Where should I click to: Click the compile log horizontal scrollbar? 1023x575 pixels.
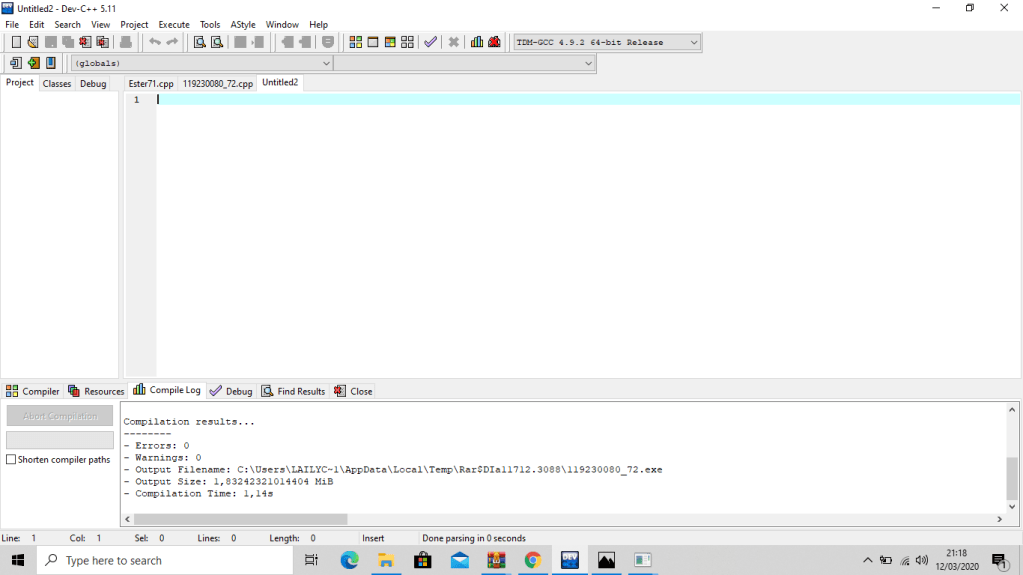pos(240,519)
